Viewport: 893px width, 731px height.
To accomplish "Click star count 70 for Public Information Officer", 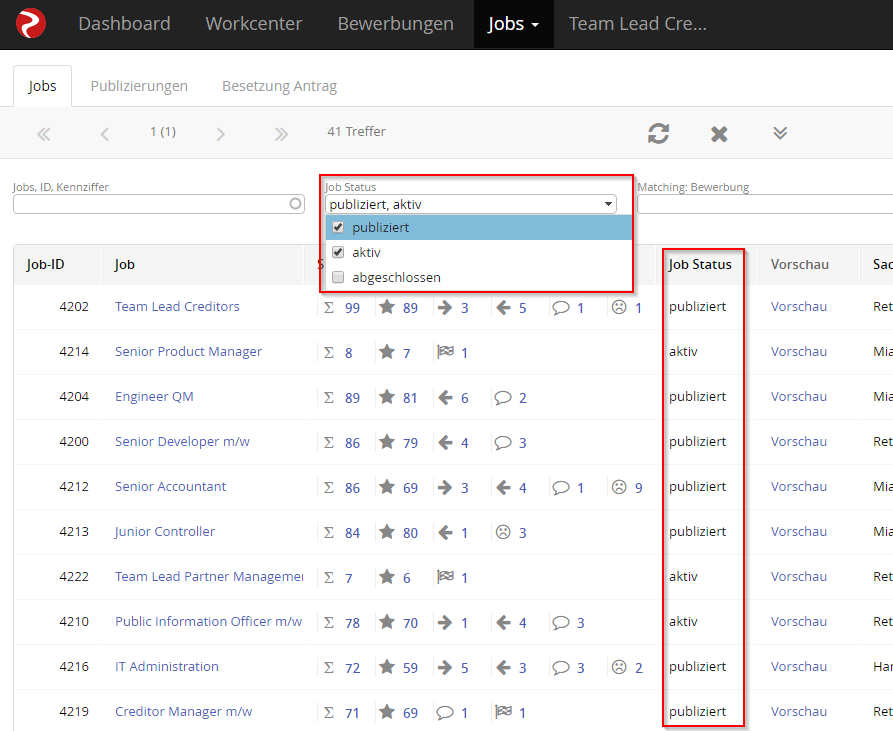I will coord(411,623).
